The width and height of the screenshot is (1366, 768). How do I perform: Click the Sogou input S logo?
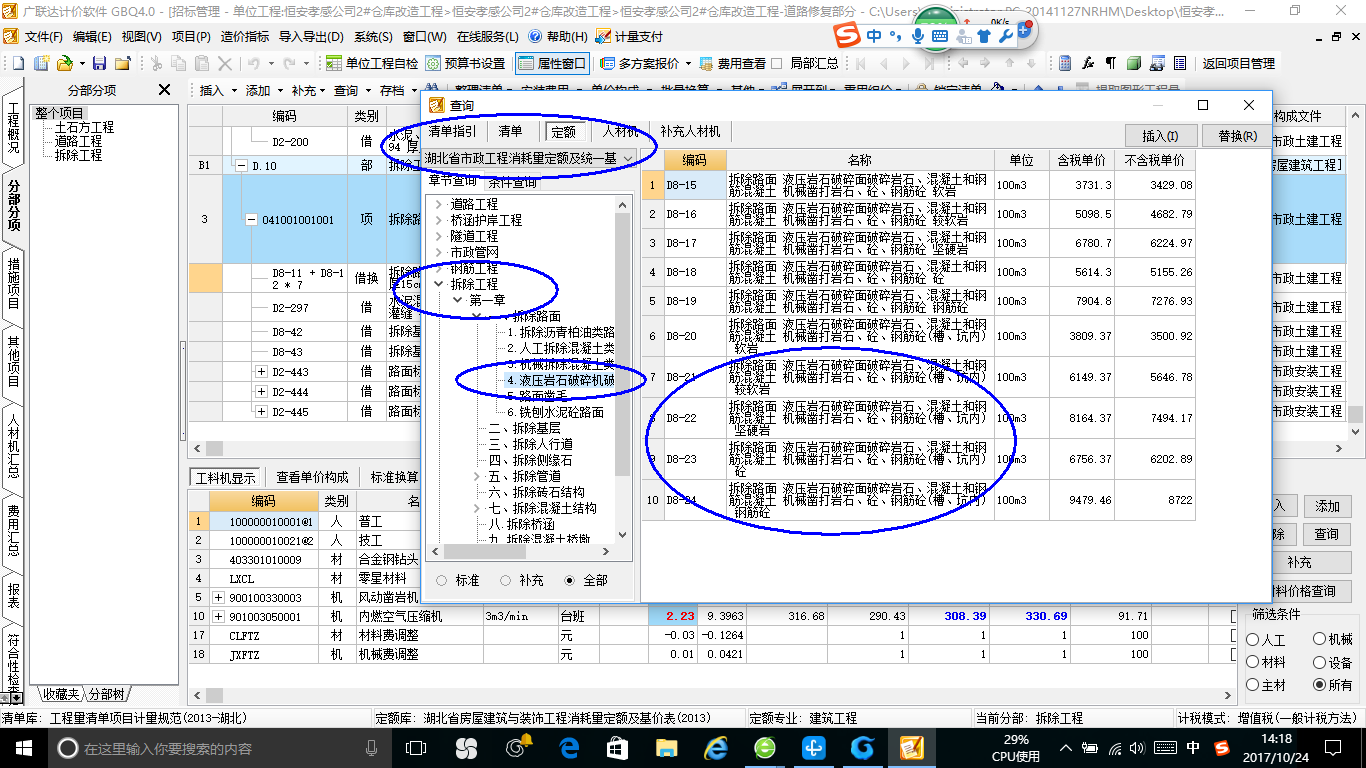[848, 35]
